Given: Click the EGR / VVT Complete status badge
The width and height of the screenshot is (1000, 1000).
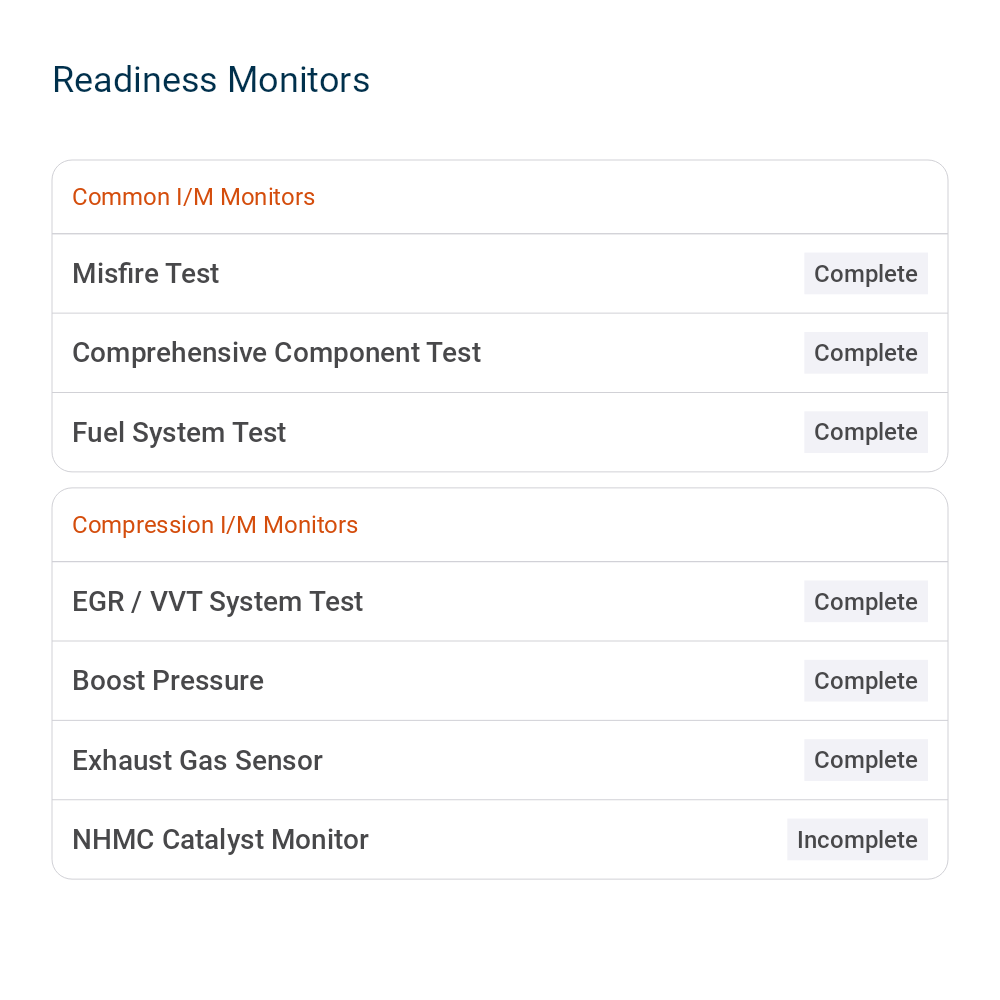Looking at the screenshot, I should (x=865, y=602).
